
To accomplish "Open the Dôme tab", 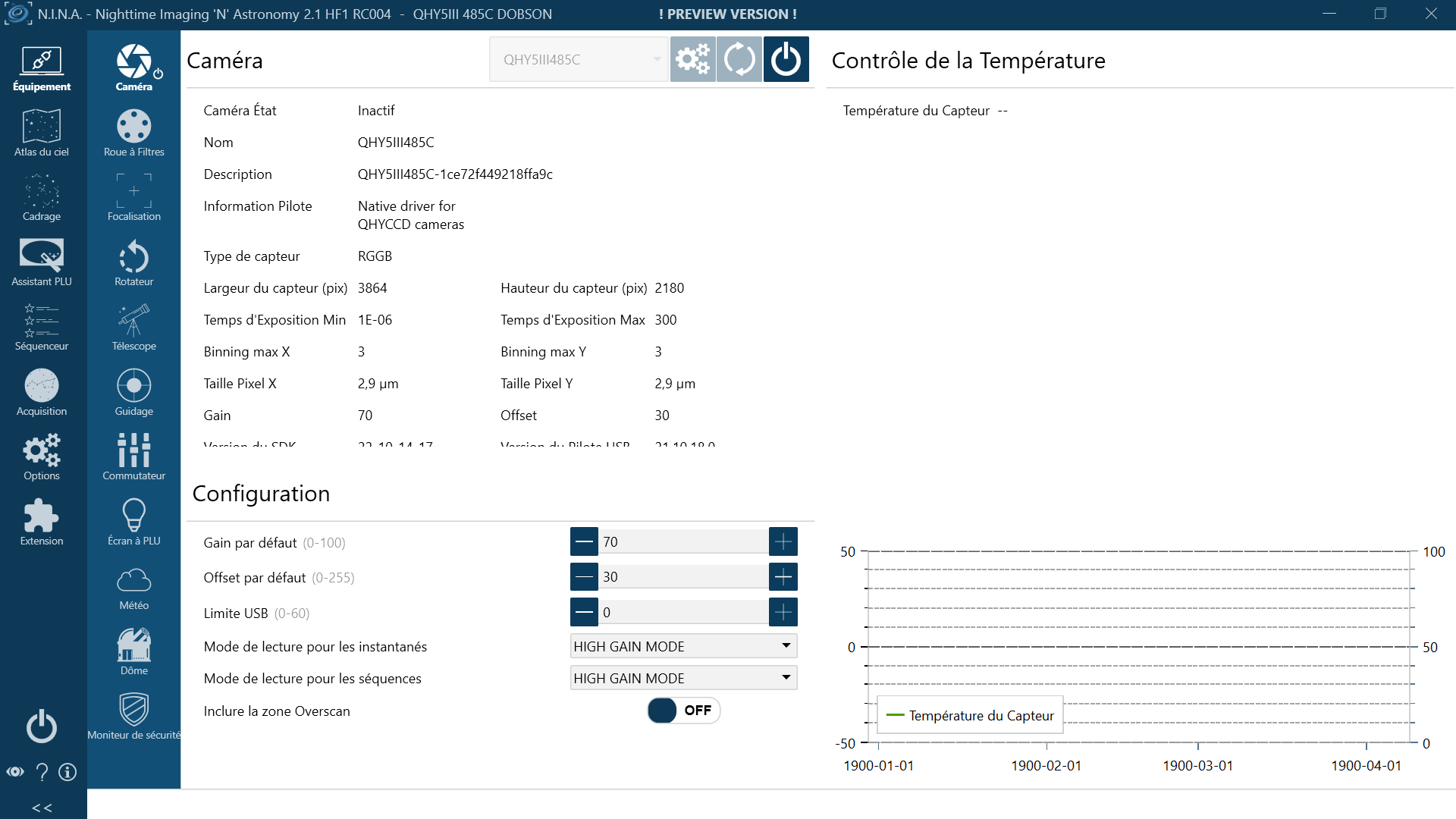I will 134,651.
